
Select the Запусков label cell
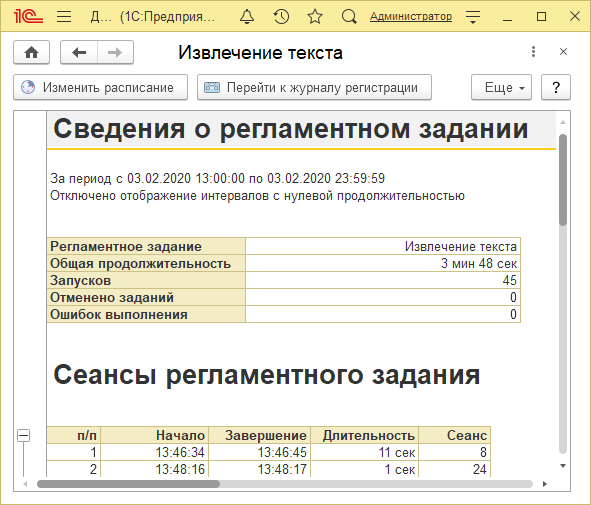tap(146, 280)
